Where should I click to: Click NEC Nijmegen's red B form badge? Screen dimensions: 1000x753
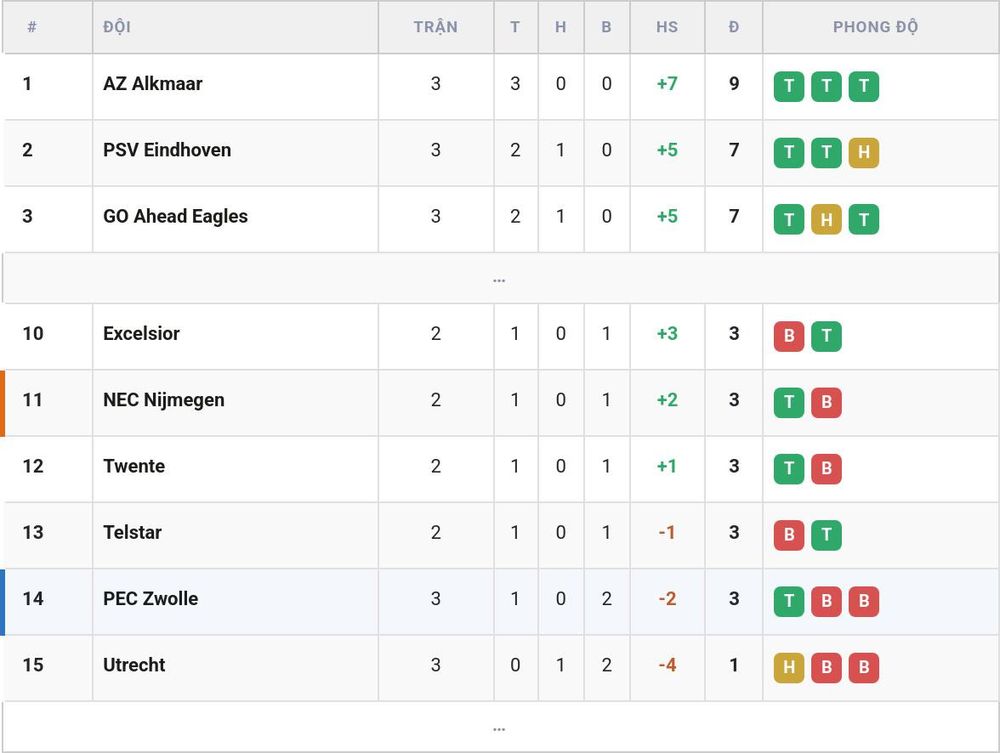[x=827, y=402]
